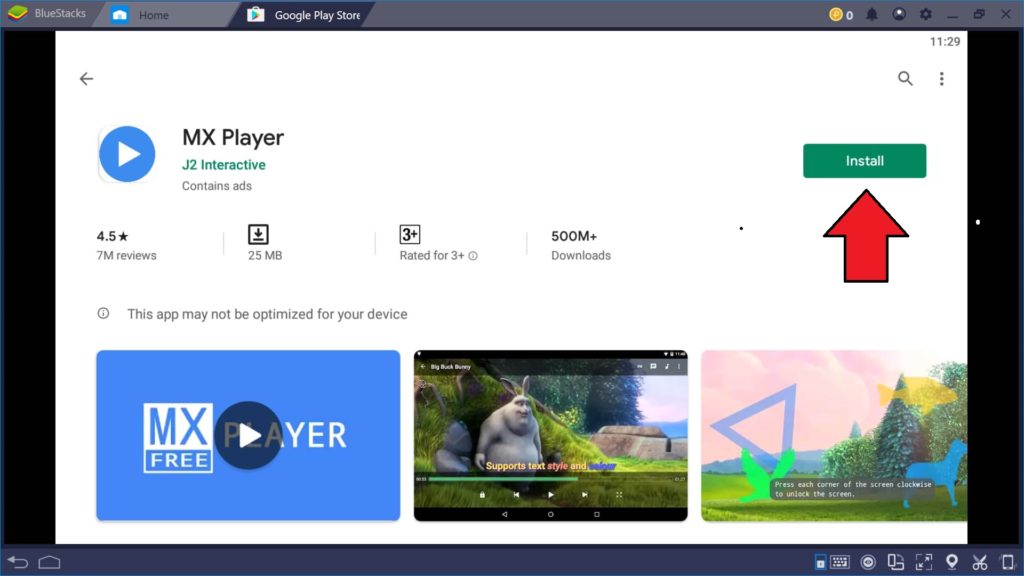Click the shake device icon
The width and height of the screenshot is (1024, 576).
pyautogui.click(x=1007, y=562)
